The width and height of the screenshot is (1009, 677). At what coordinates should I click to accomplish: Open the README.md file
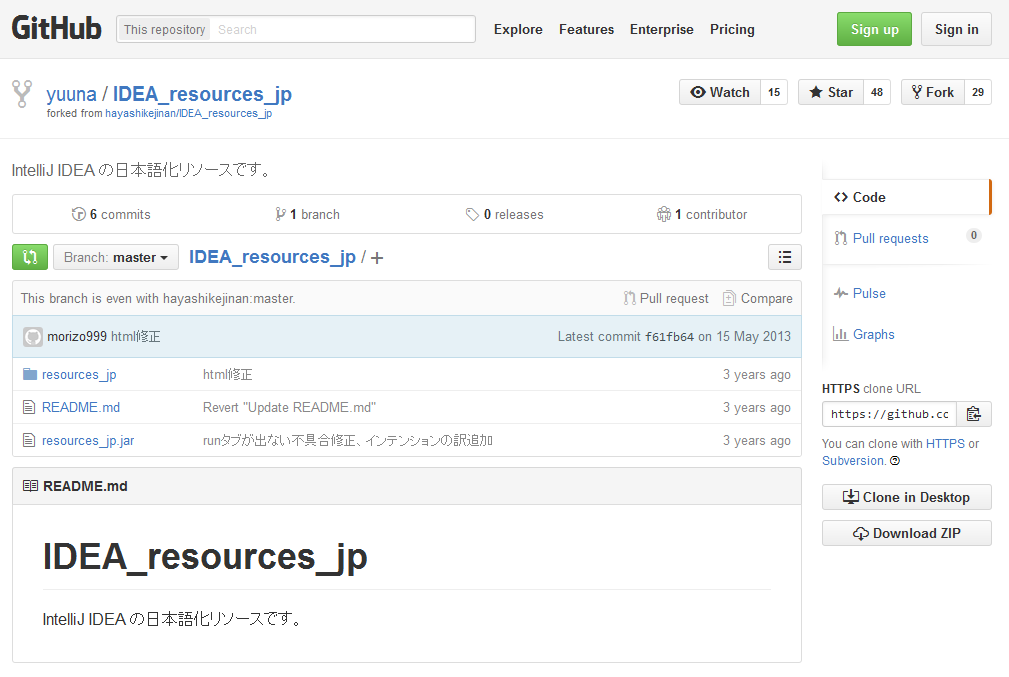tap(81, 407)
